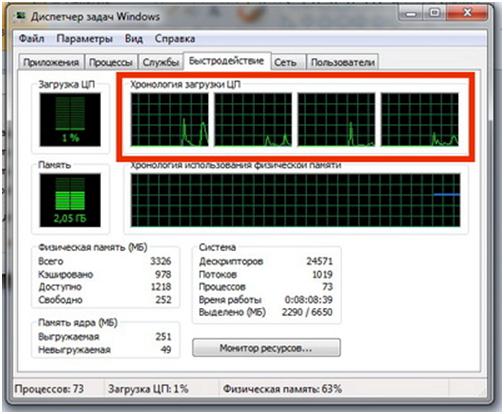Click the Хронология загрузки ЦП label

pos(185,84)
